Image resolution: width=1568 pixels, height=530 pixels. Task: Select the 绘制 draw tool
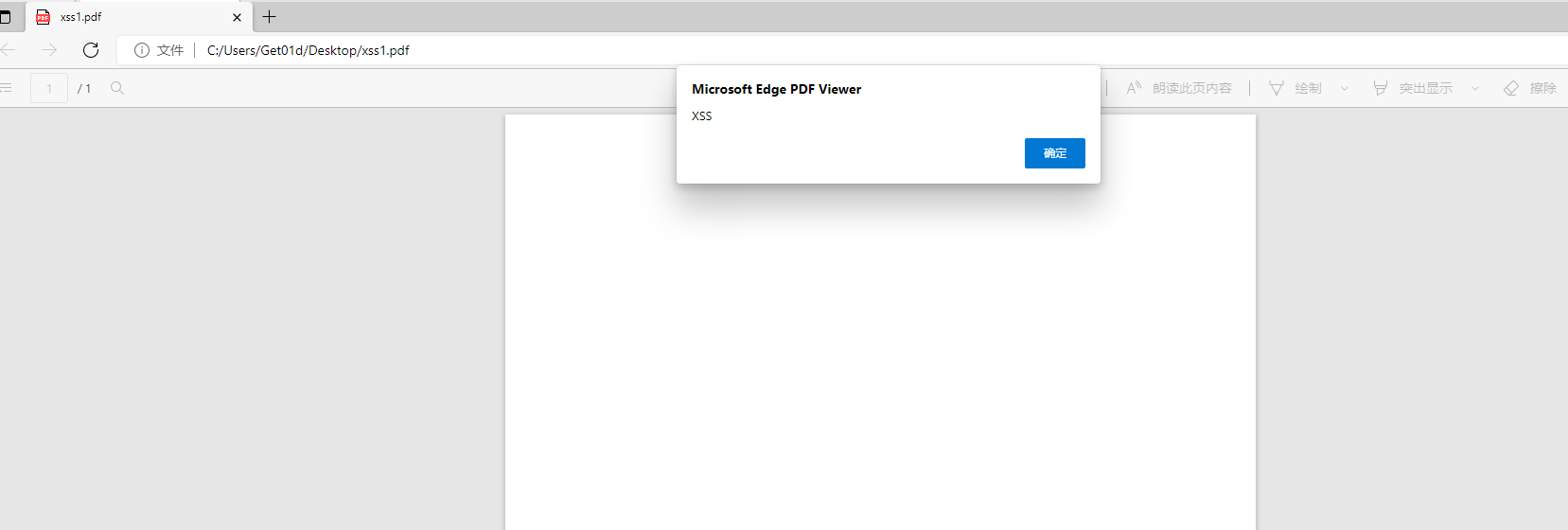[x=1295, y=88]
